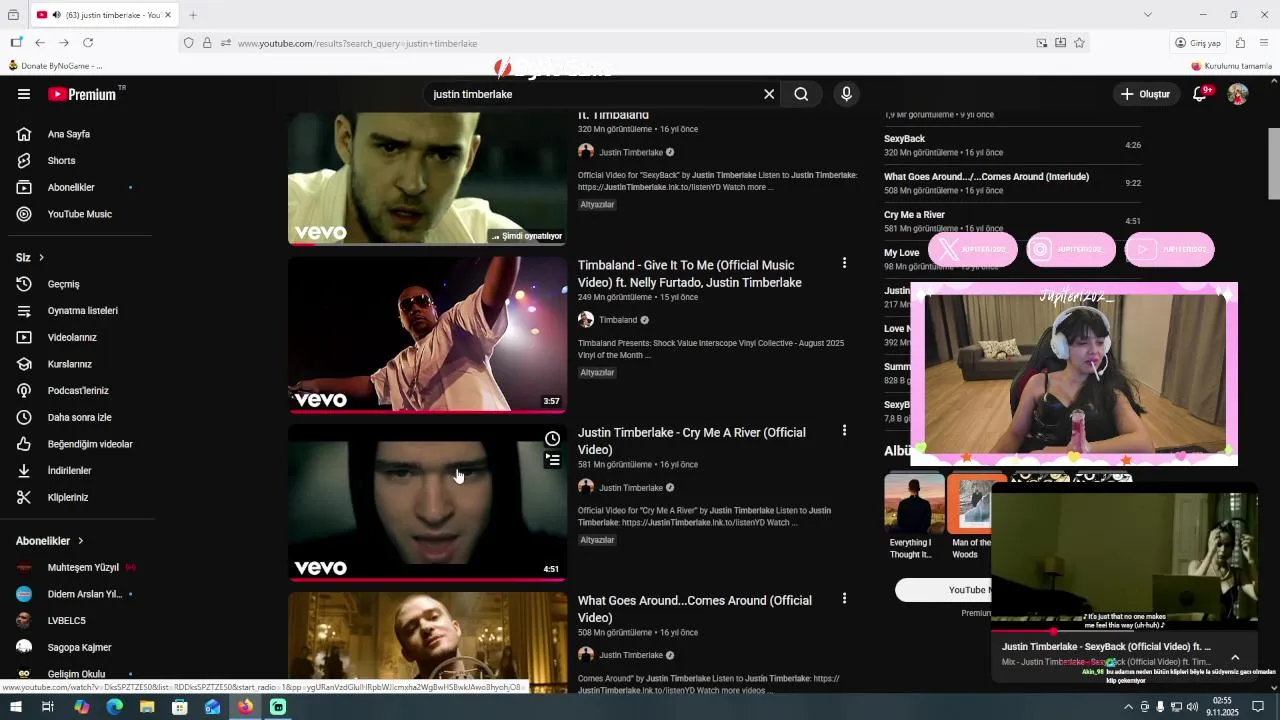Viewport: 1280px width, 720px height.
Task: Open Kurslarınız in the sidebar
Action: tap(76, 364)
